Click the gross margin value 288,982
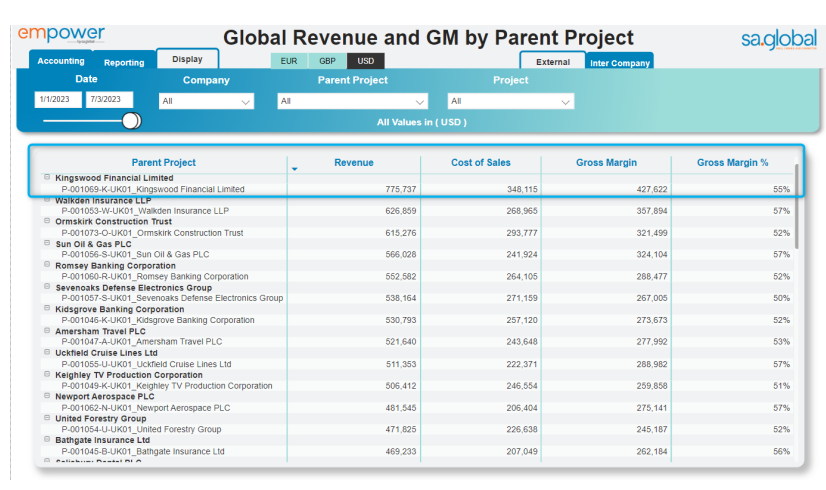Viewport: 826px width, 490px height. (652, 364)
